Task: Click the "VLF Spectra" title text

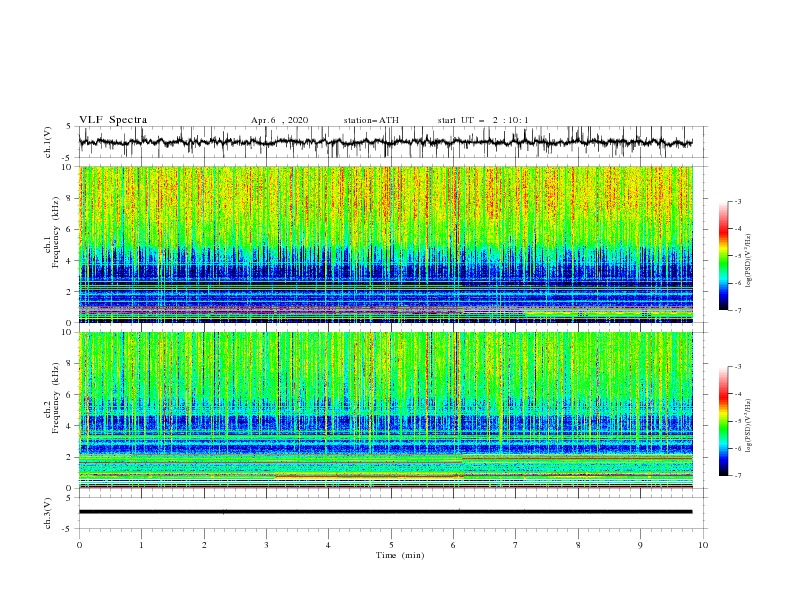Action: pos(113,120)
